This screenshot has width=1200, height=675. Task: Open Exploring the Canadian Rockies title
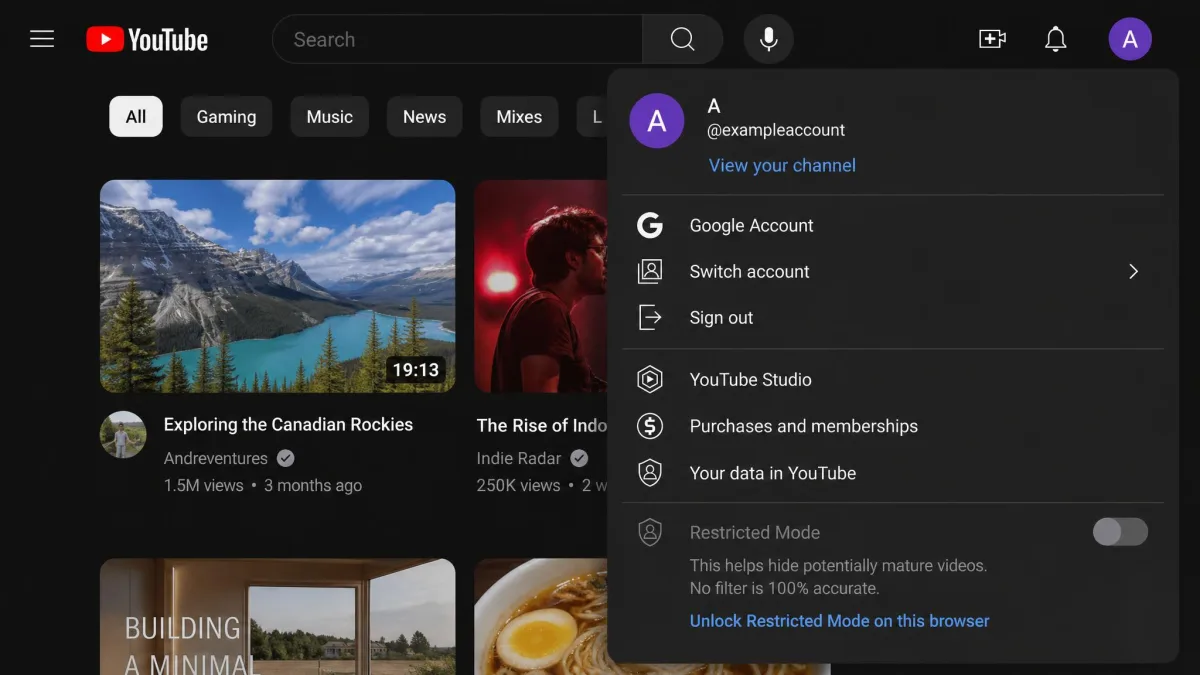point(288,425)
